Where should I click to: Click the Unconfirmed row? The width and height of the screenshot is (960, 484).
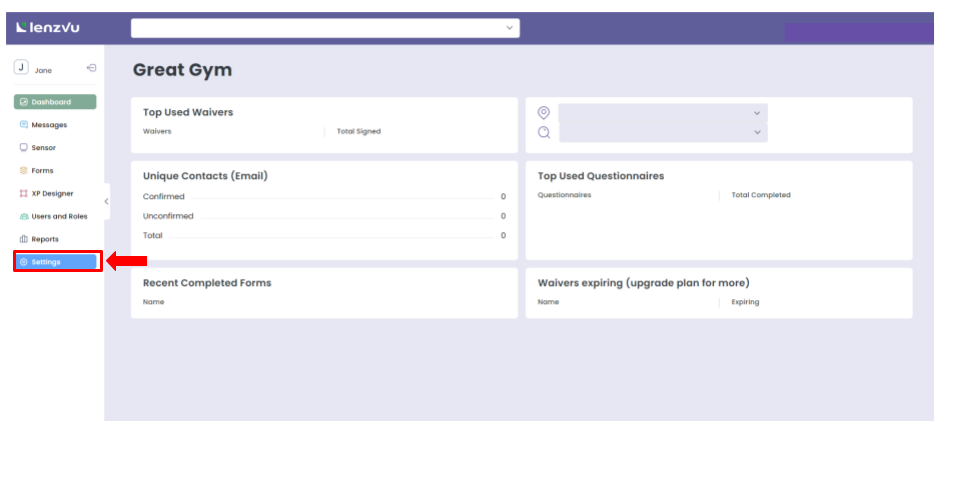click(324, 216)
